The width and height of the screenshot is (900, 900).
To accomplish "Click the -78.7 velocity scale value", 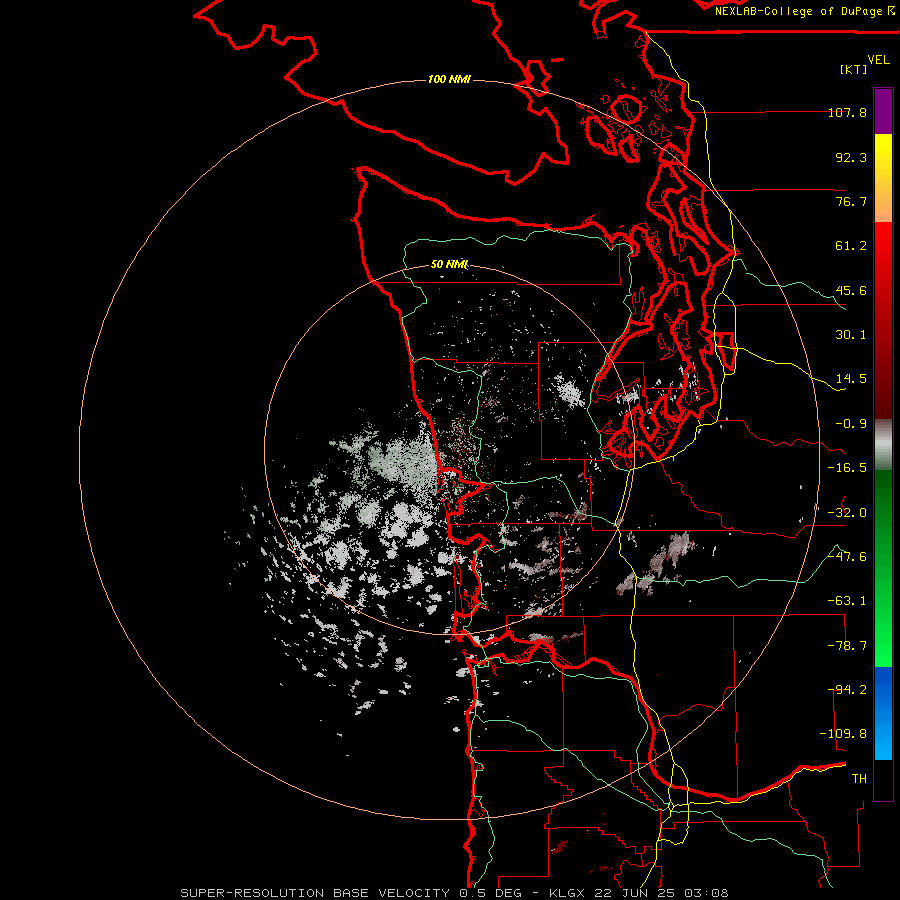I will click(x=847, y=646).
